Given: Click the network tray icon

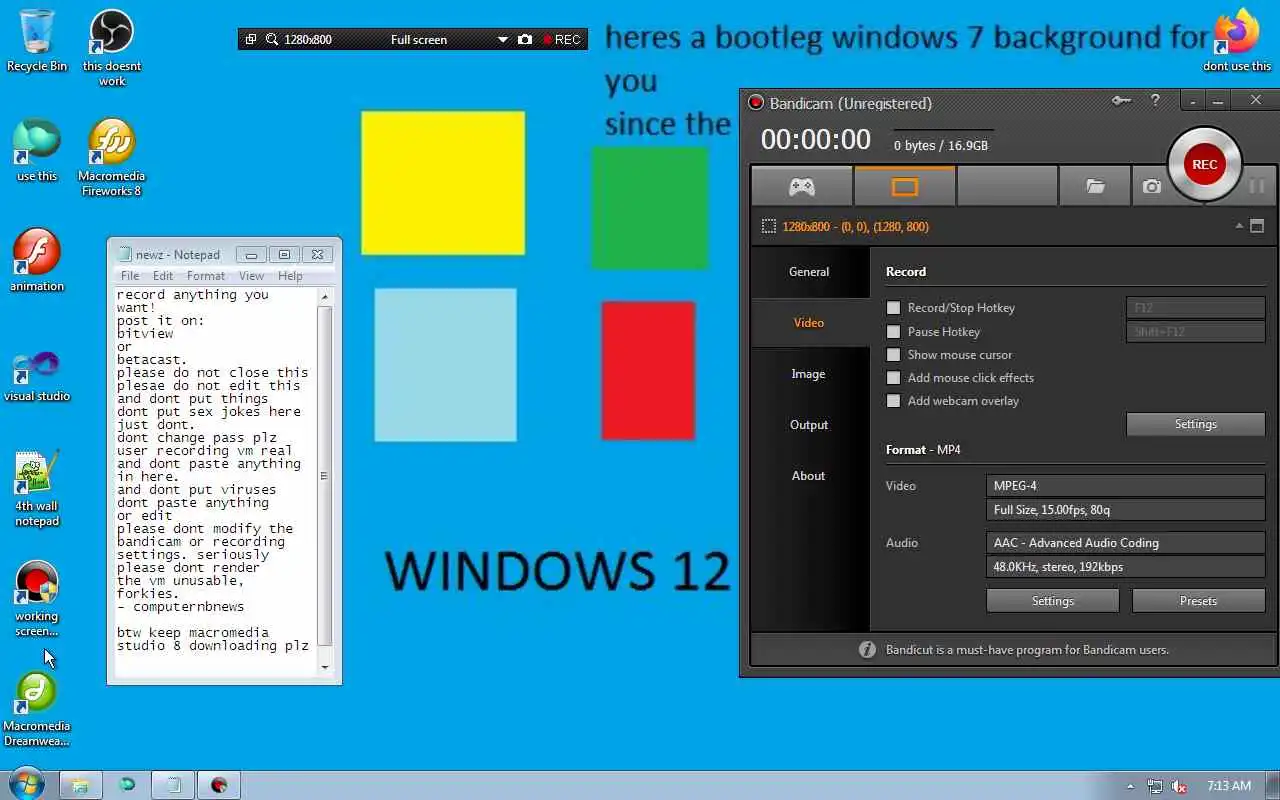Looking at the screenshot, I should coord(1155,786).
